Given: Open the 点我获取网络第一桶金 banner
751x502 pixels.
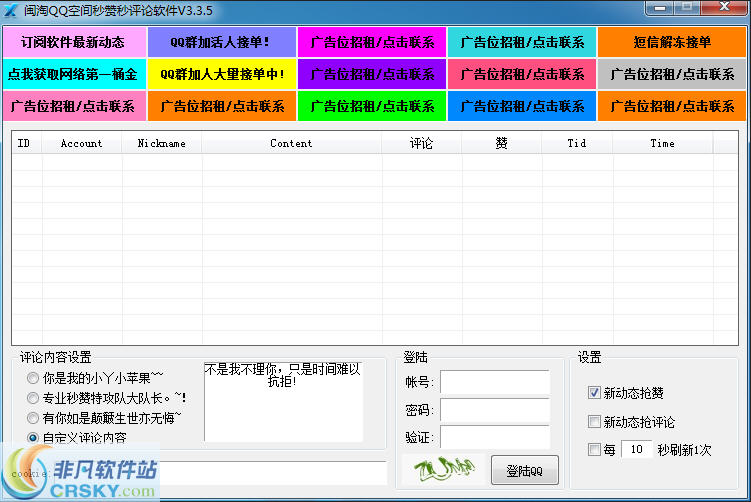Looking at the screenshot, I should tap(74, 74).
